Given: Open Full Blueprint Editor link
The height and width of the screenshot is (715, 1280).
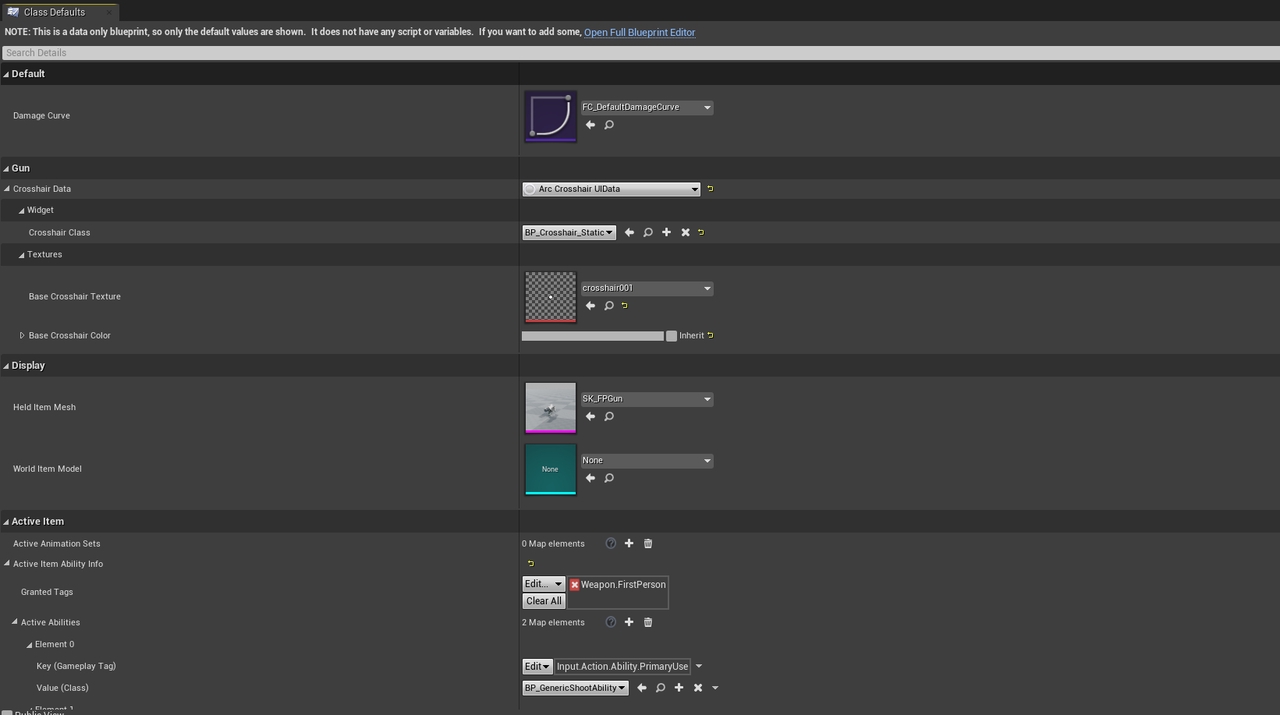Looking at the screenshot, I should 639,32.
